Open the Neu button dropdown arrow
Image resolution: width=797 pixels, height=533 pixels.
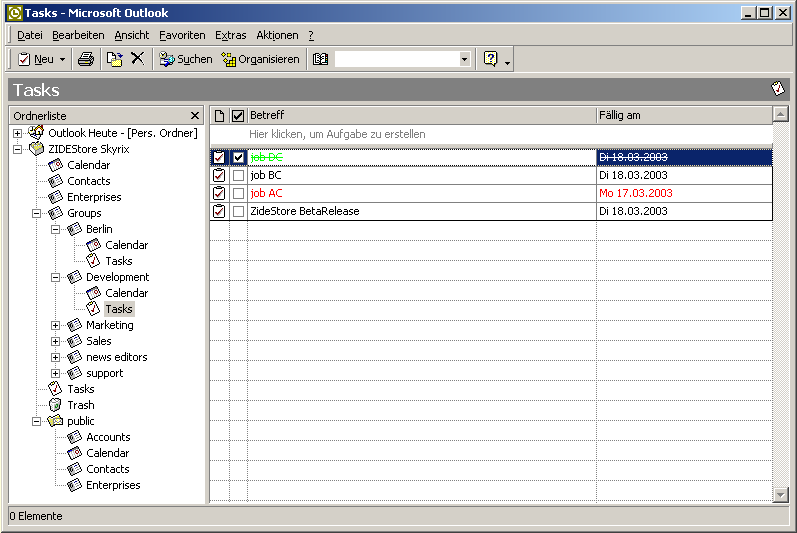click(x=62, y=59)
